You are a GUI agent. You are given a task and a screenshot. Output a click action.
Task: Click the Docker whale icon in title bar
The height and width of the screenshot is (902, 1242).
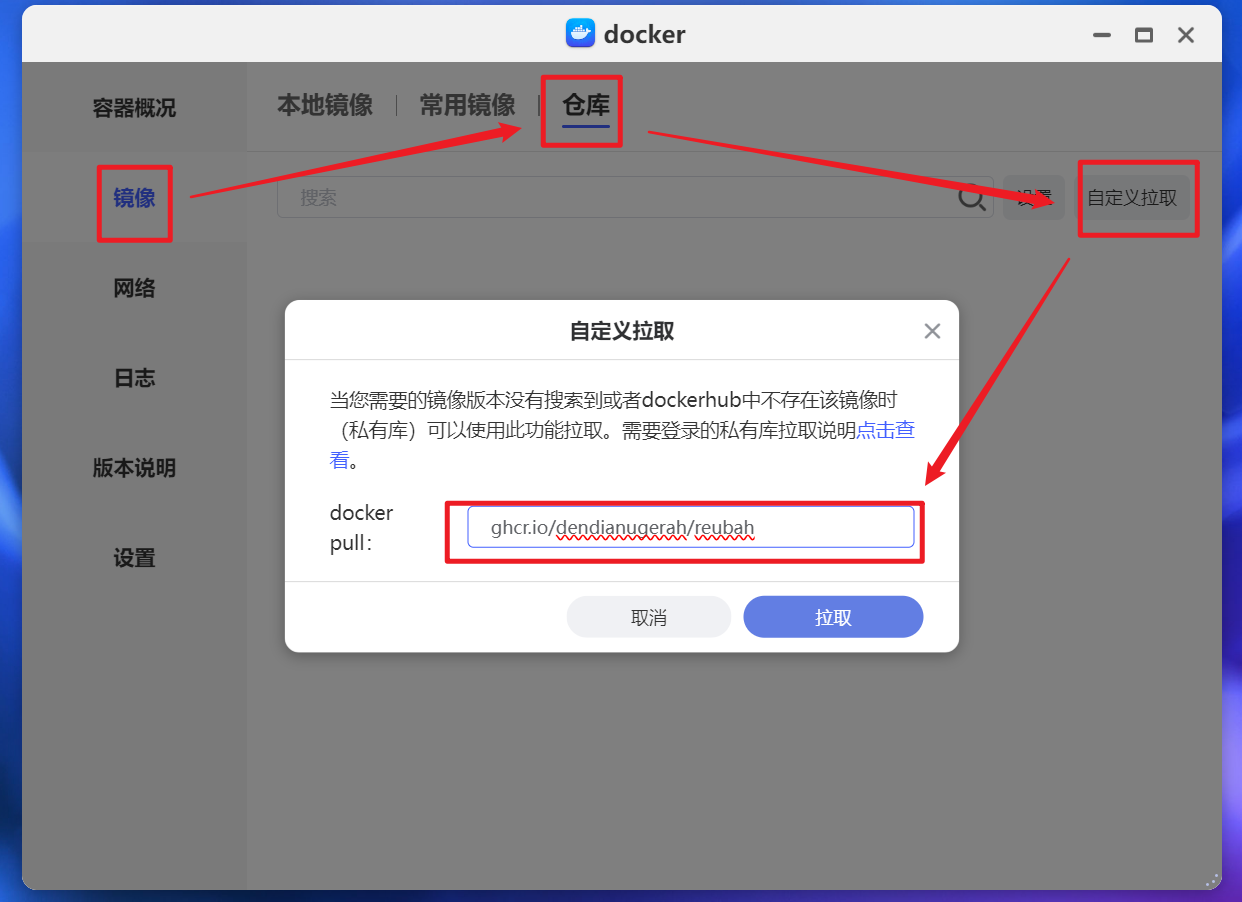tap(580, 33)
